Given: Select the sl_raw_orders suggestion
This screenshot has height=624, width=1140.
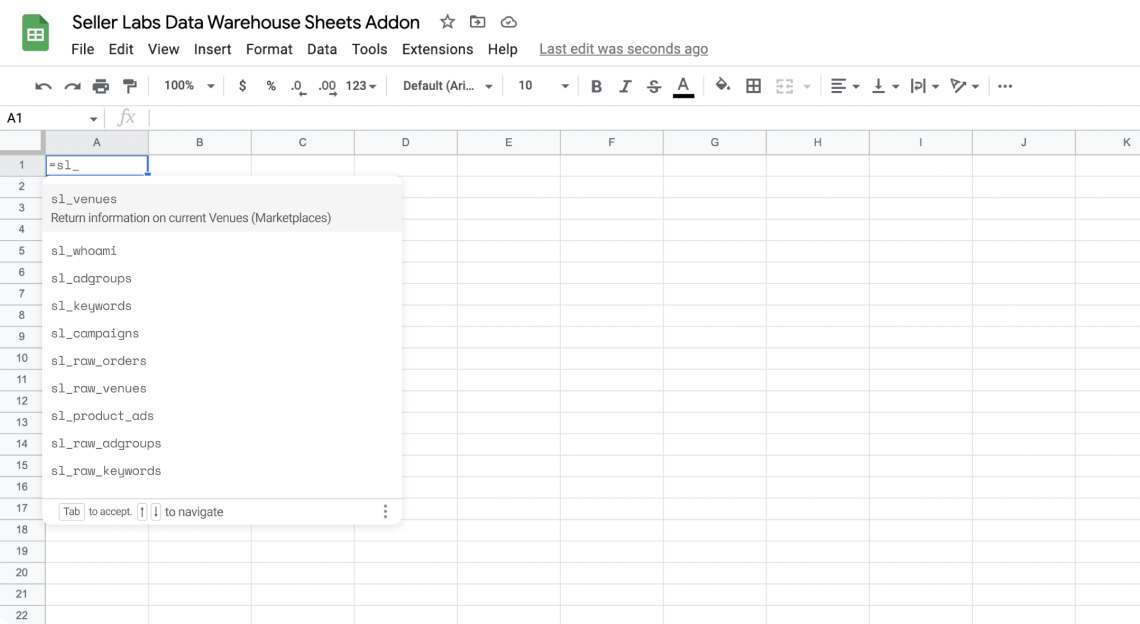Looking at the screenshot, I should (222, 361).
